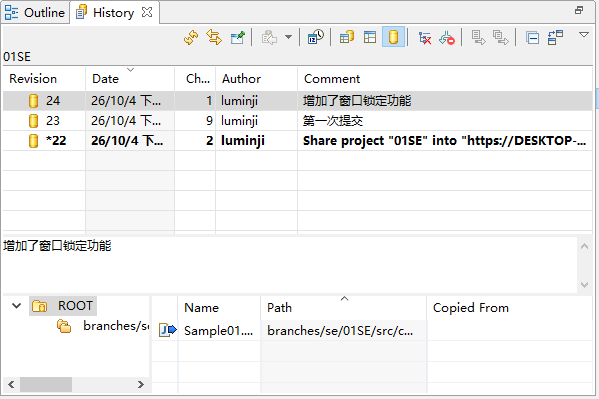Viewport: 599px width, 399px height.
Task: Toggle the local history table mode icon
Action: pyautogui.click(x=370, y=37)
